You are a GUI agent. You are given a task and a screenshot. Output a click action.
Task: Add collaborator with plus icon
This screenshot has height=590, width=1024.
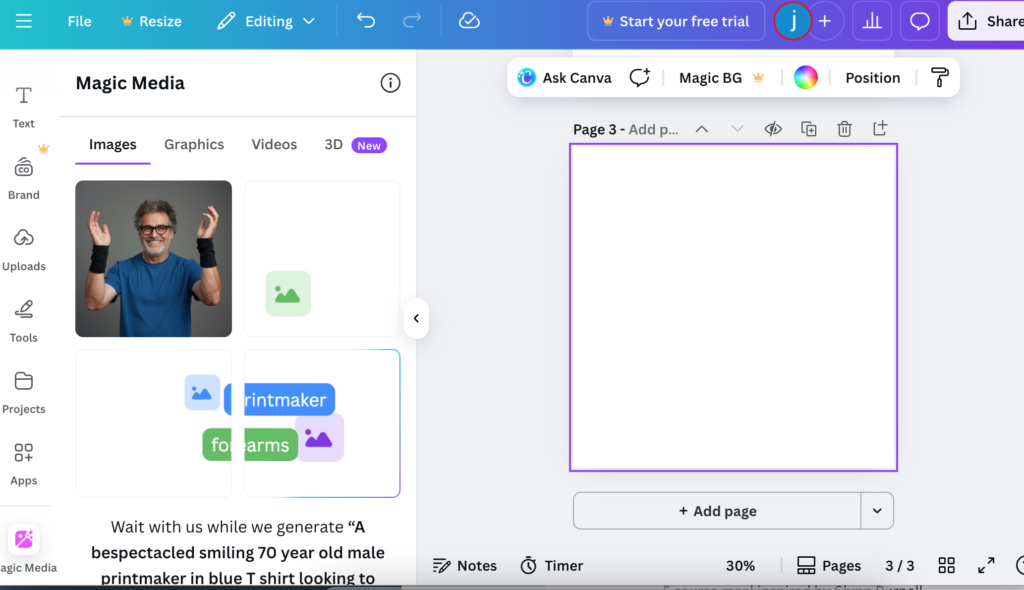[825, 21]
